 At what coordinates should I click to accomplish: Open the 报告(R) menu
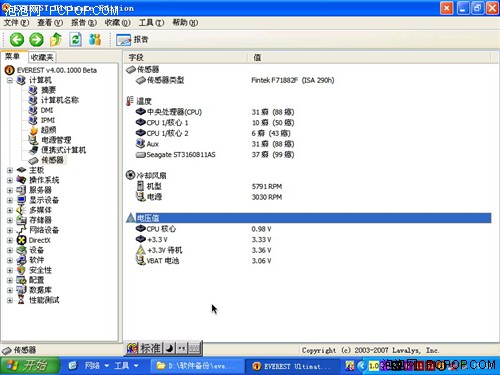tap(84, 23)
